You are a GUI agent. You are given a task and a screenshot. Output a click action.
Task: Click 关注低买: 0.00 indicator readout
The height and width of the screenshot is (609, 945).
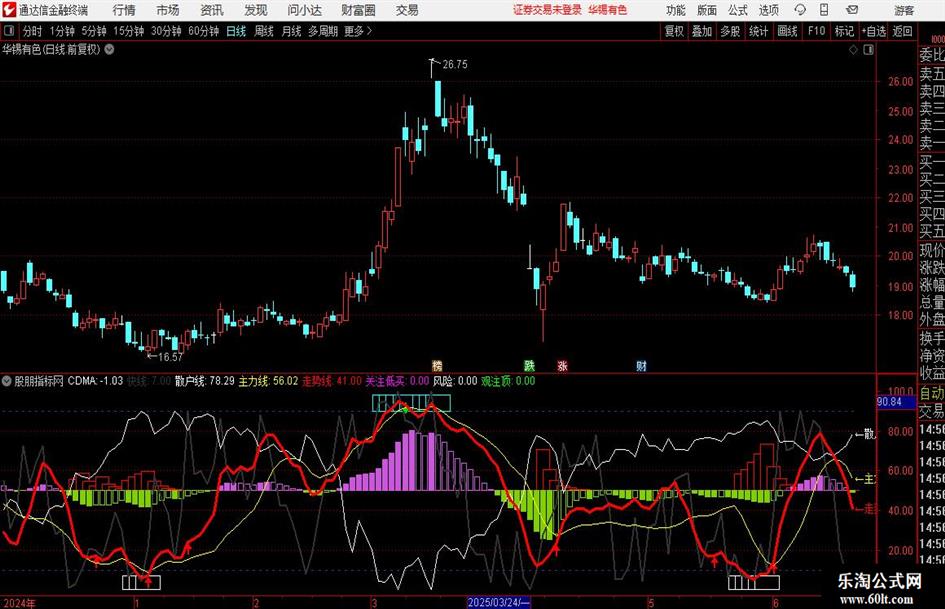398,381
